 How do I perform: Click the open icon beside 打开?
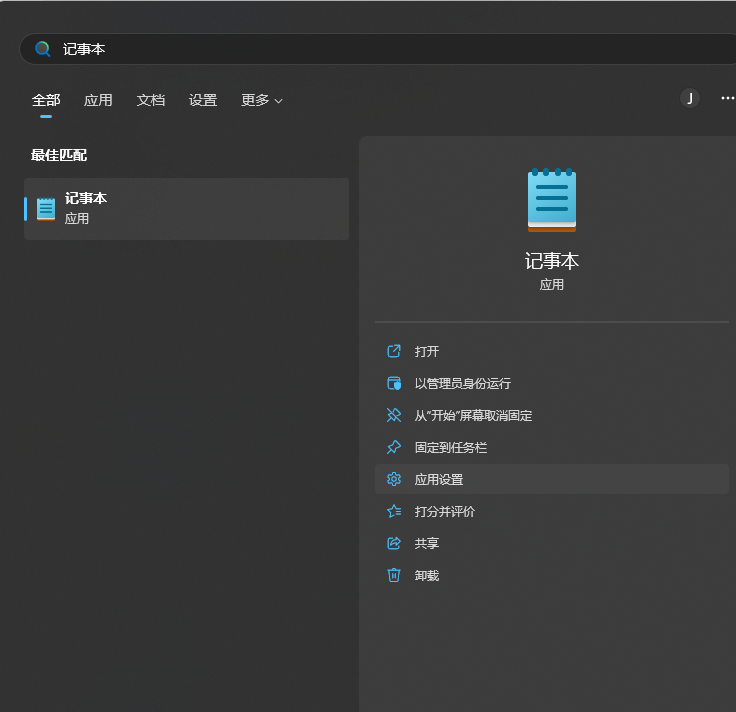point(394,351)
